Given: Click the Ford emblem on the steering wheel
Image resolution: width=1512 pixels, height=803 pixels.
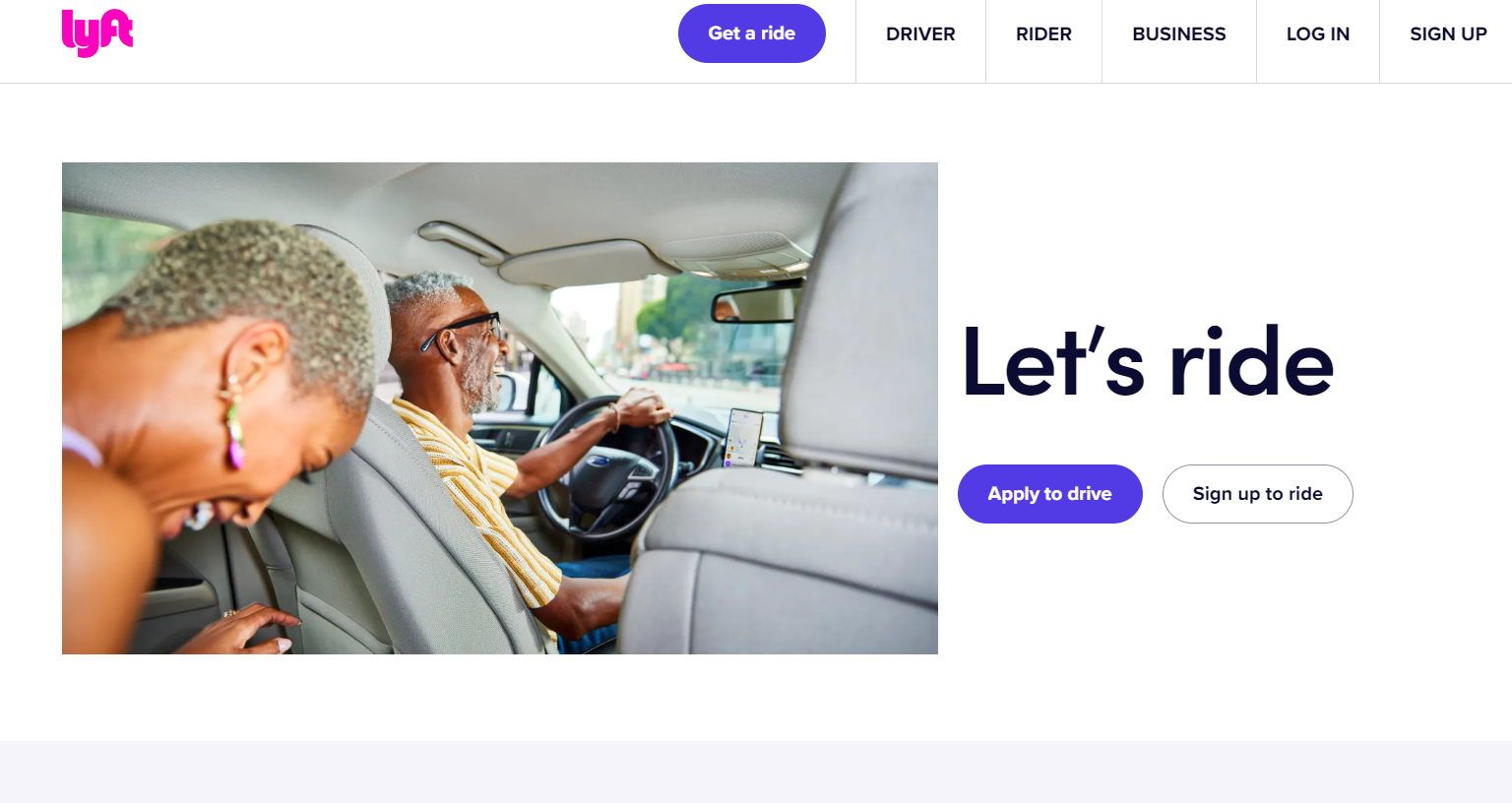Looking at the screenshot, I should [599, 461].
